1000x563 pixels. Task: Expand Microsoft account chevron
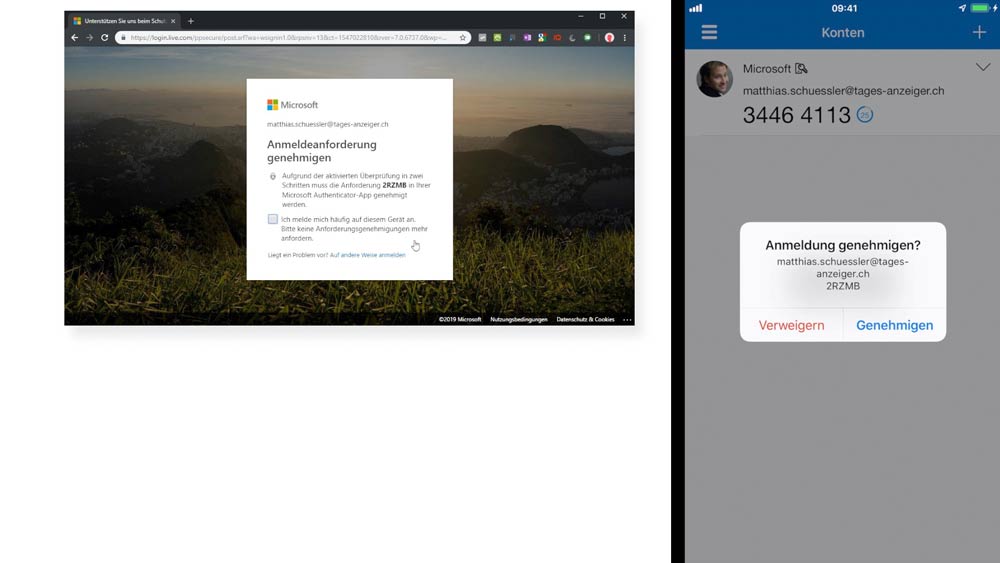click(983, 67)
